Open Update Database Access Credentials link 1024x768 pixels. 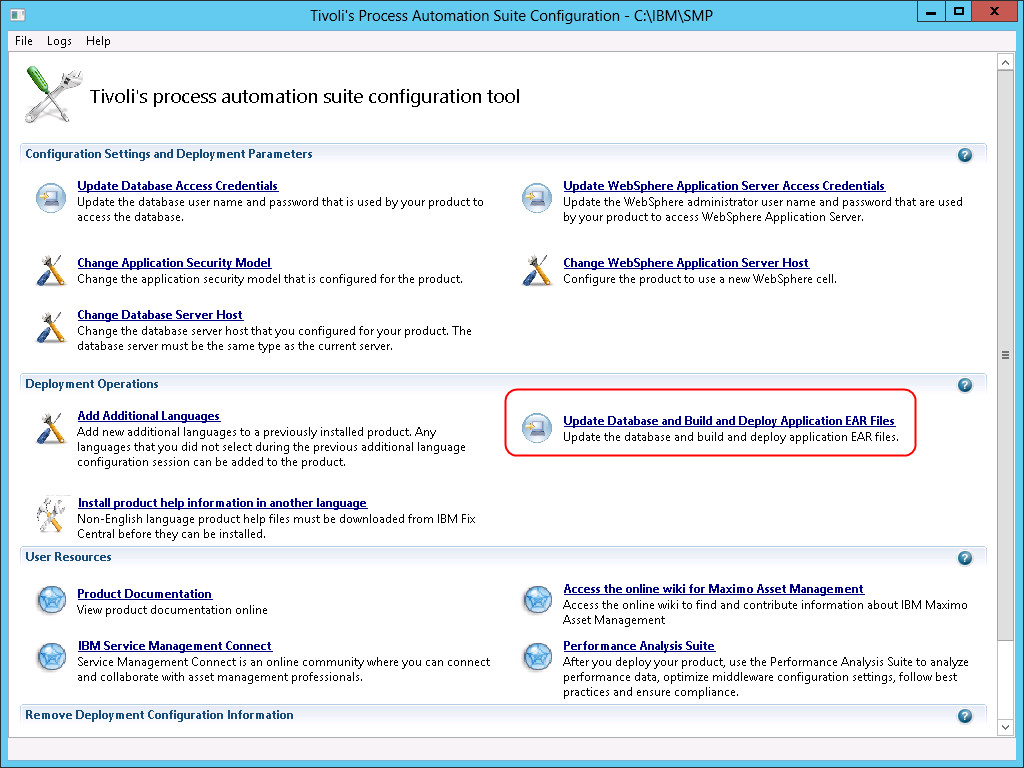click(x=178, y=186)
